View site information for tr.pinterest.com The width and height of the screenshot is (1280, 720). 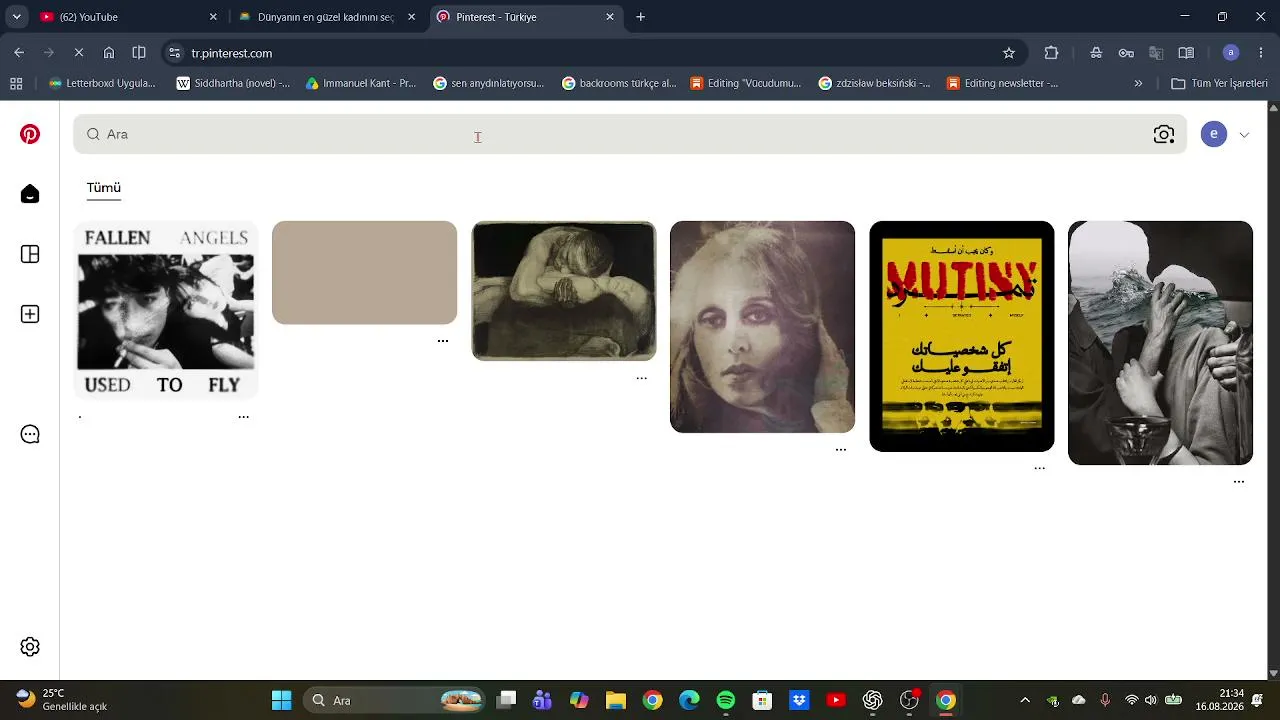[174, 53]
